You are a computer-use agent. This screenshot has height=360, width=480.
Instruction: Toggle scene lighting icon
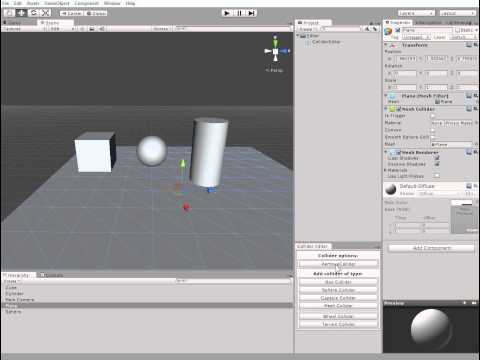click(82, 29)
